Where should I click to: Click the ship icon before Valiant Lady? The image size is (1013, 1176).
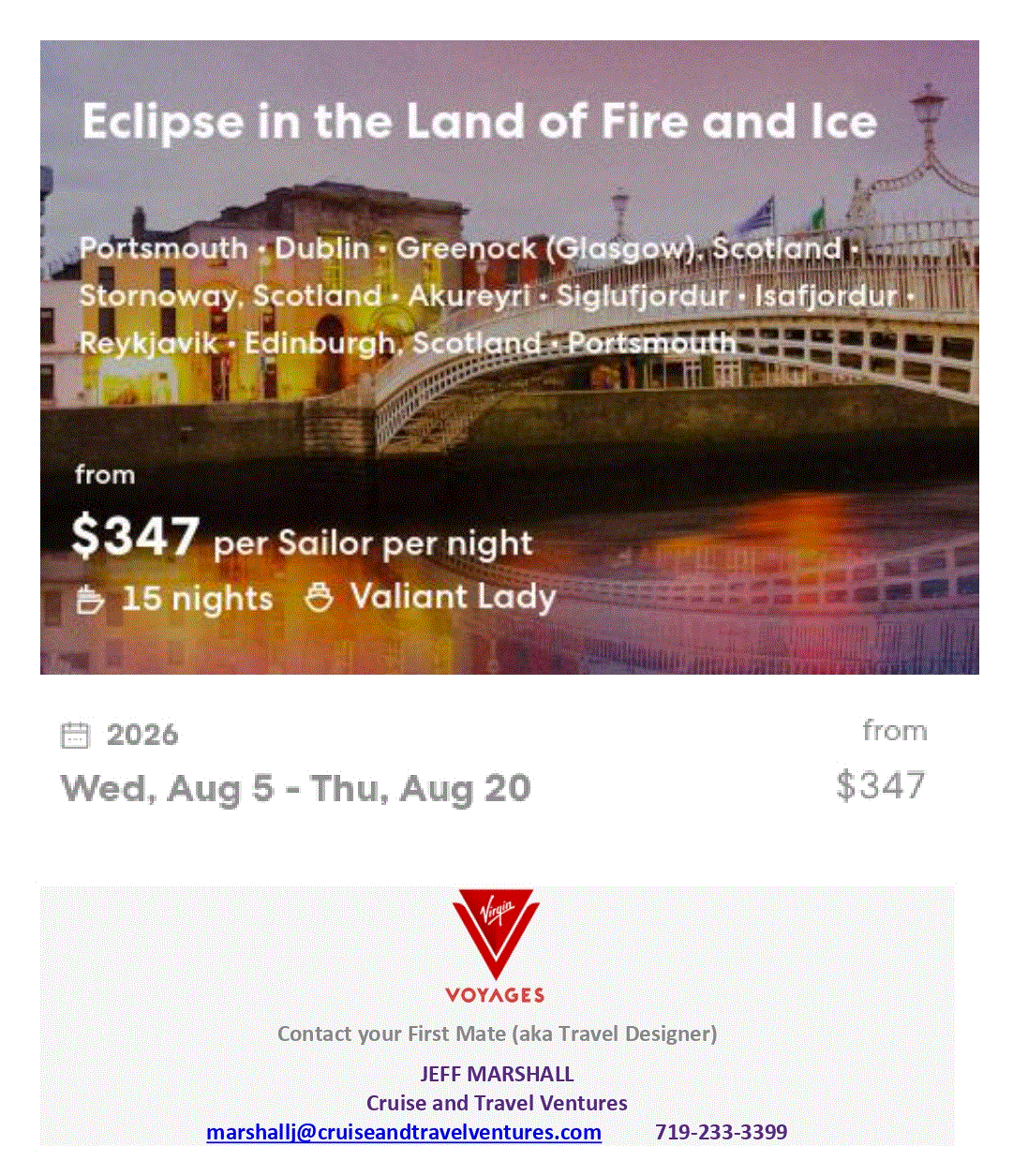[x=320, y=597]
